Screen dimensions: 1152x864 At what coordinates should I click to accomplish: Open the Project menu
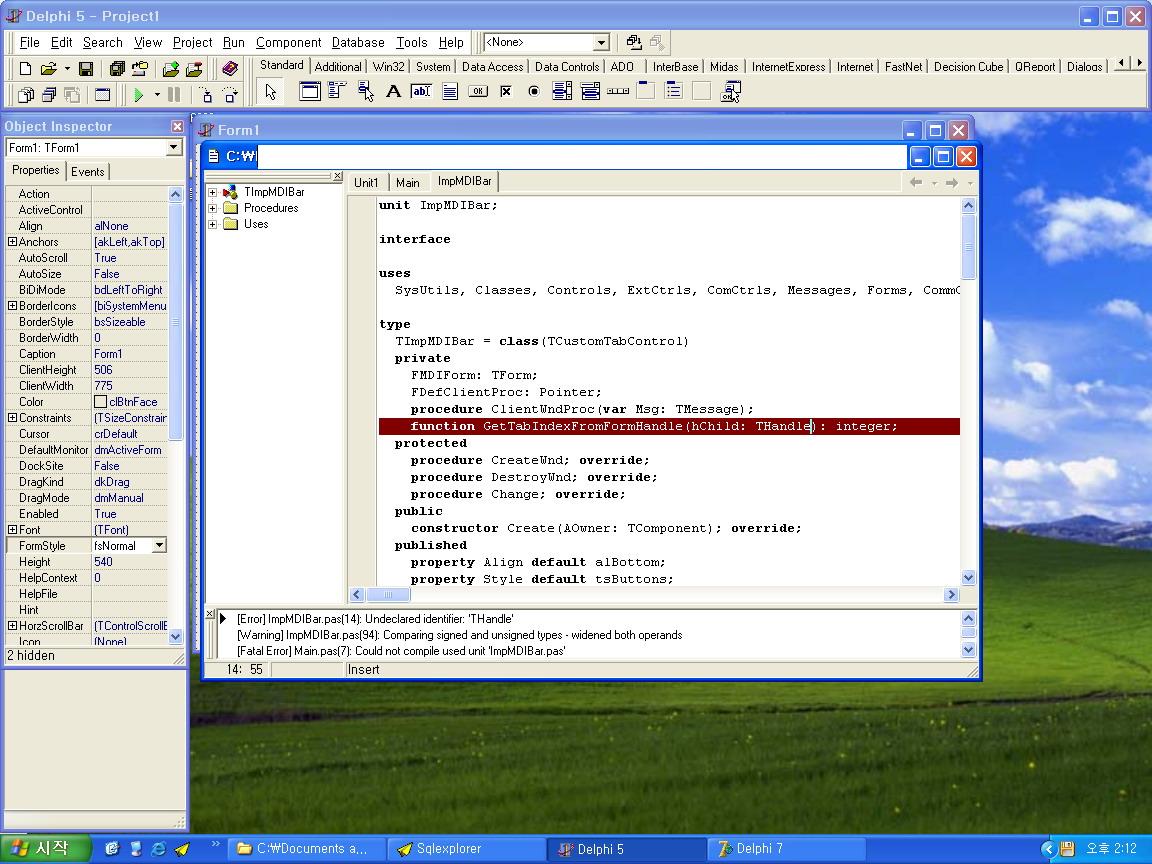tap(192, 42)
